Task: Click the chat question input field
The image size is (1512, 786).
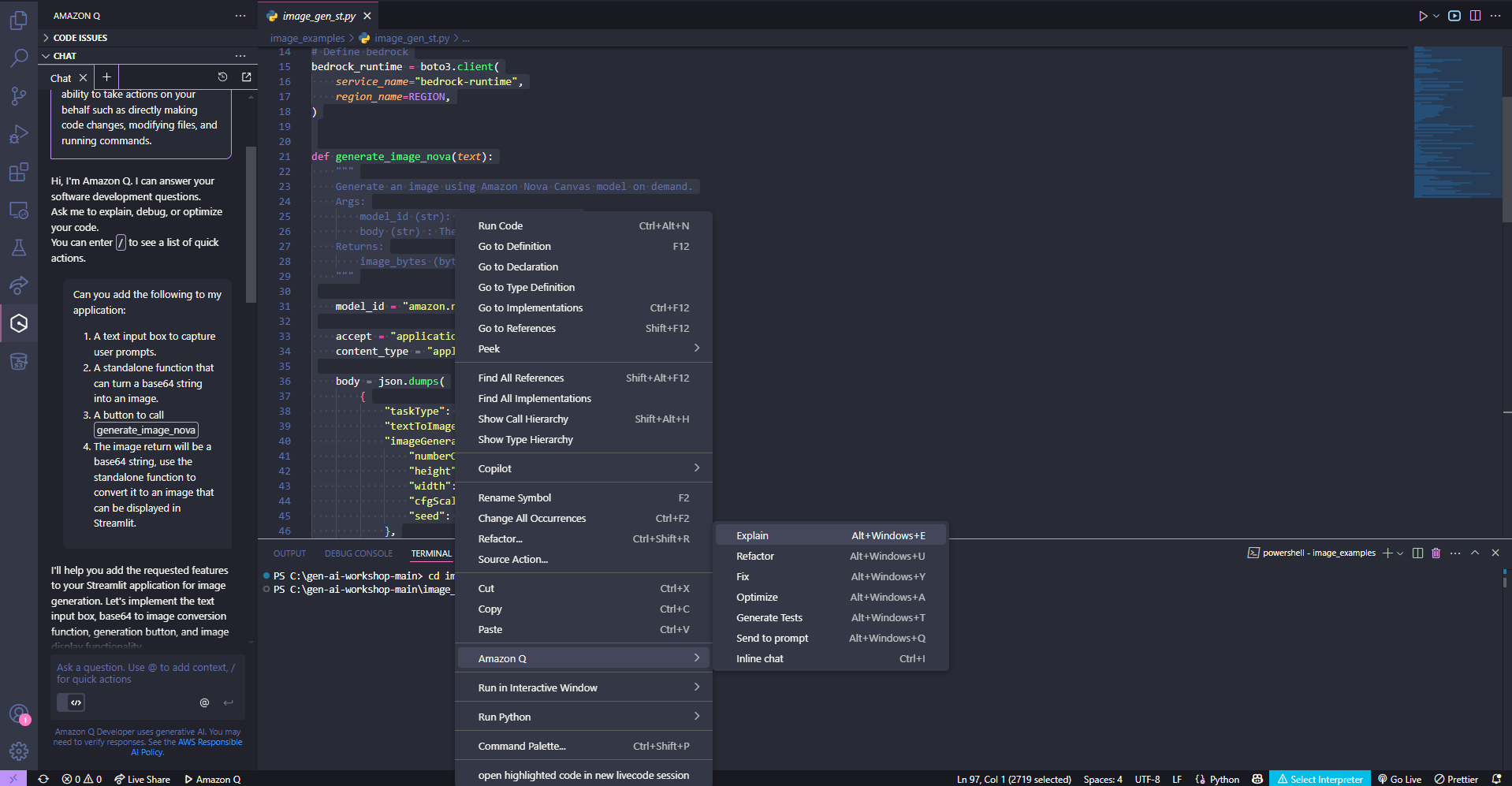Action: (147, 673)
